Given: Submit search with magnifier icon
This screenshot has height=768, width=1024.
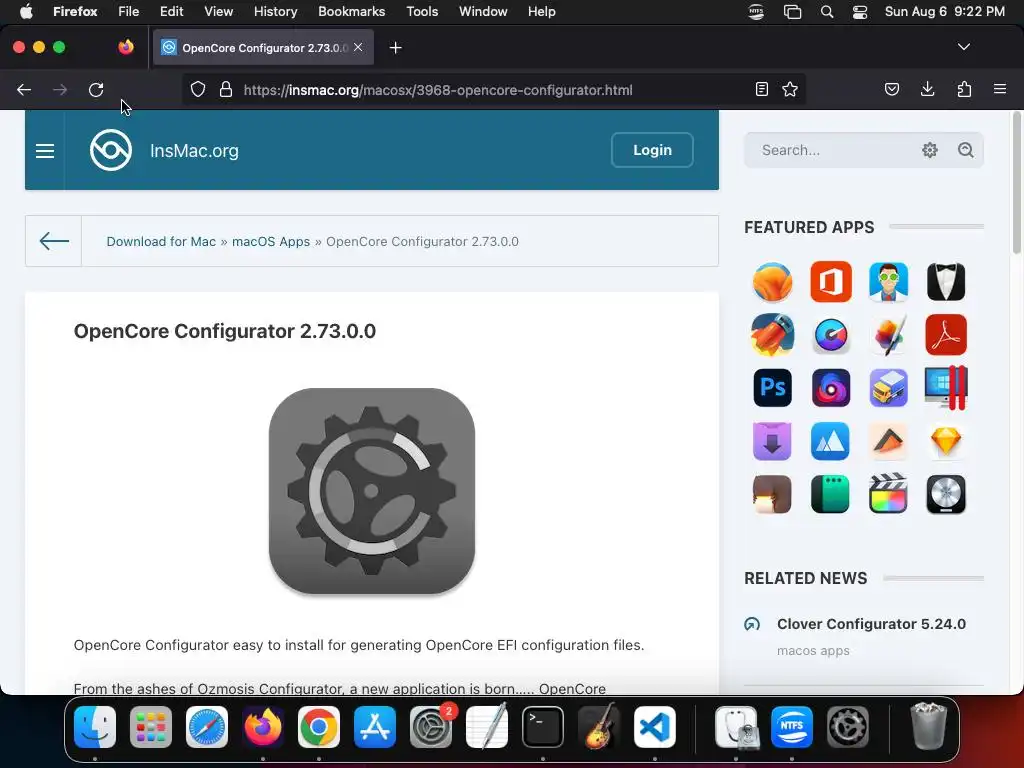Looking at the screenshot, I should click(x=966, y=150).
